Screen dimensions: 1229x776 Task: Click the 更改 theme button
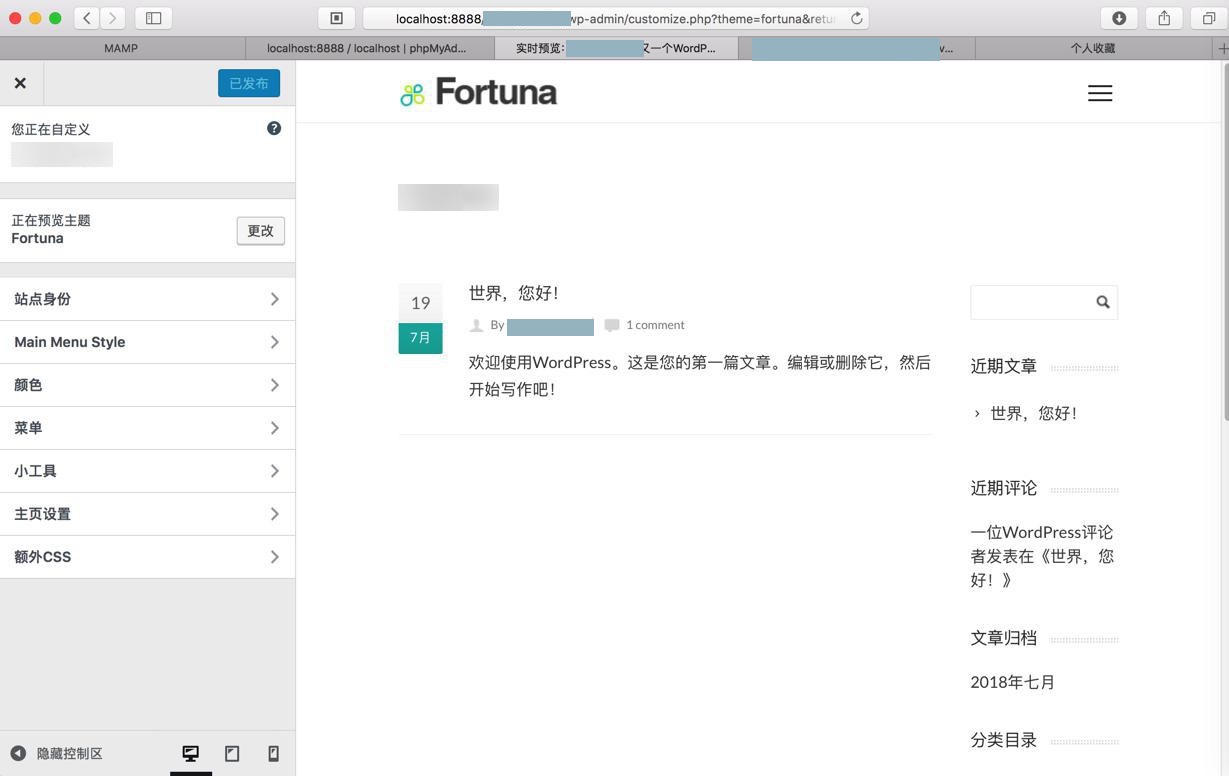pos(260,231)
